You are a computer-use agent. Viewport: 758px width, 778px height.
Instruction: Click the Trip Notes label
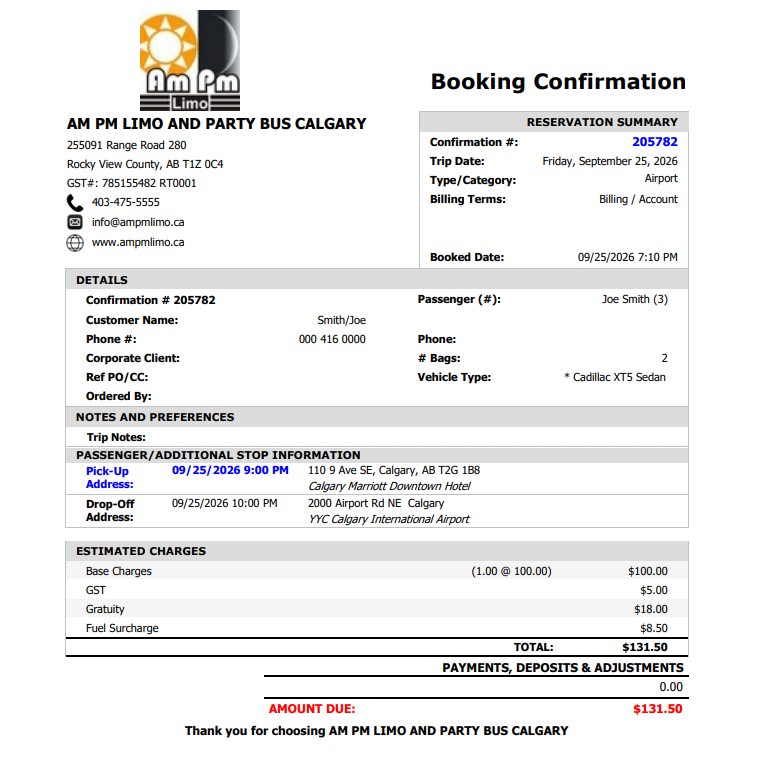(x=116, y=437)
